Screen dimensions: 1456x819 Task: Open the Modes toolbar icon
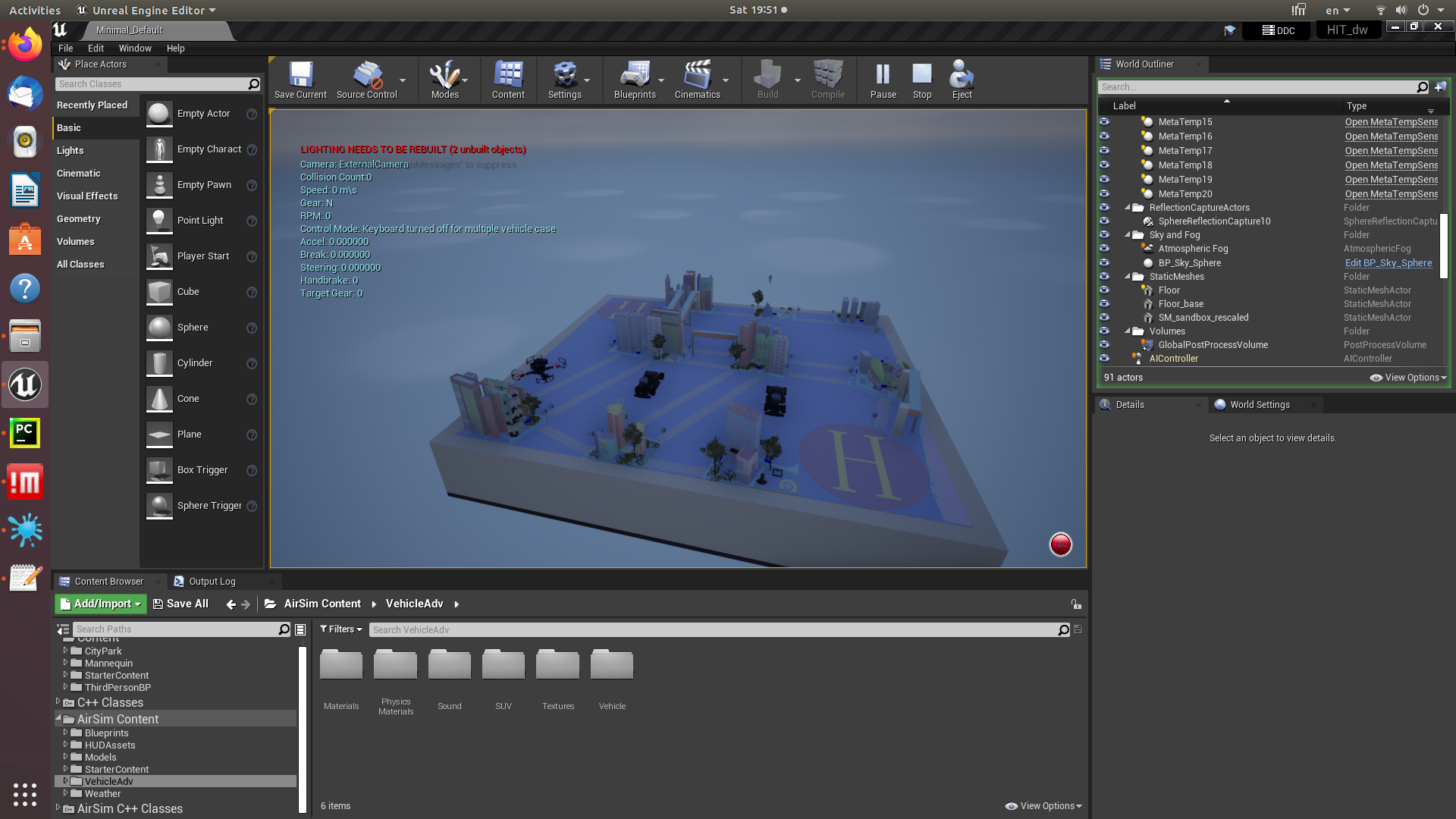coord(444,76)
